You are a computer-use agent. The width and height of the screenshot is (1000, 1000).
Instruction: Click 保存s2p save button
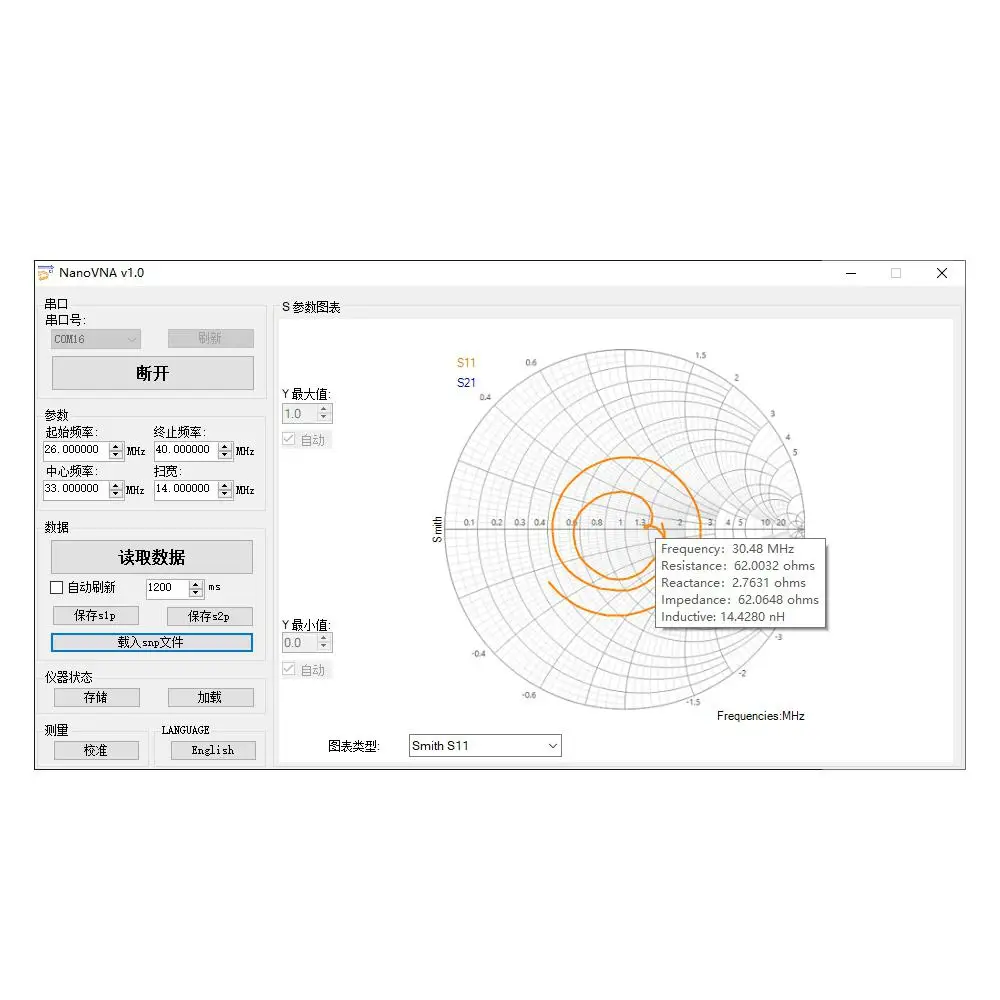click(209, 616)
